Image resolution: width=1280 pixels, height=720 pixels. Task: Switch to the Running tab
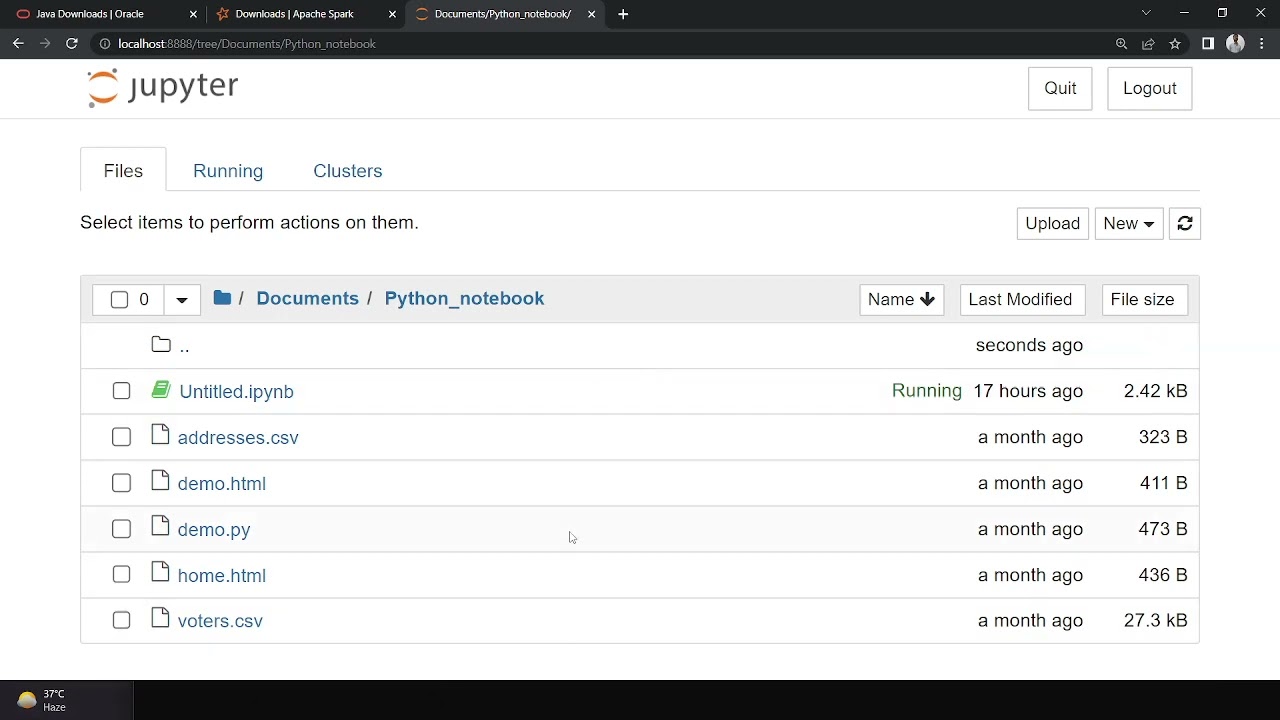tap(228, 171)
